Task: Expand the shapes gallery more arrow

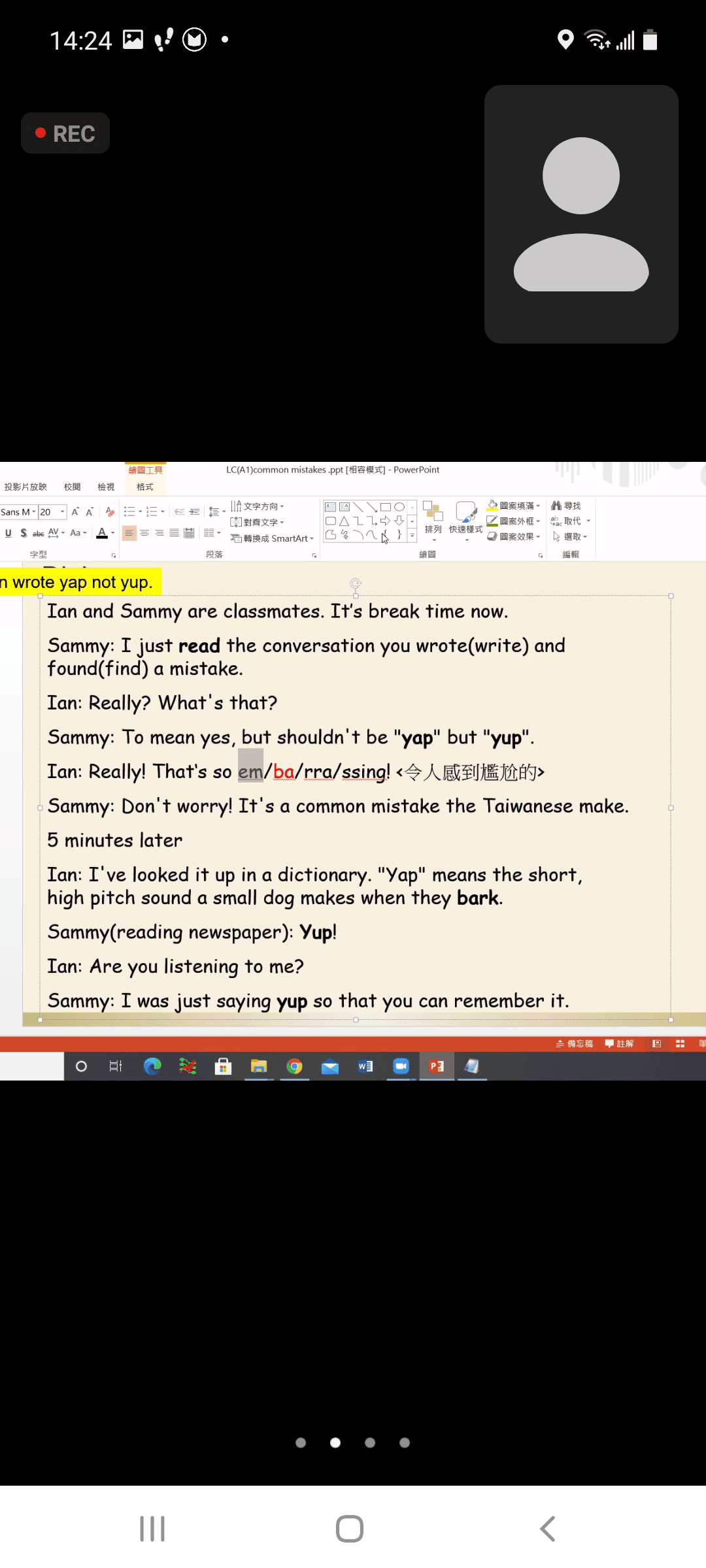Action: (x=412, y=535)
